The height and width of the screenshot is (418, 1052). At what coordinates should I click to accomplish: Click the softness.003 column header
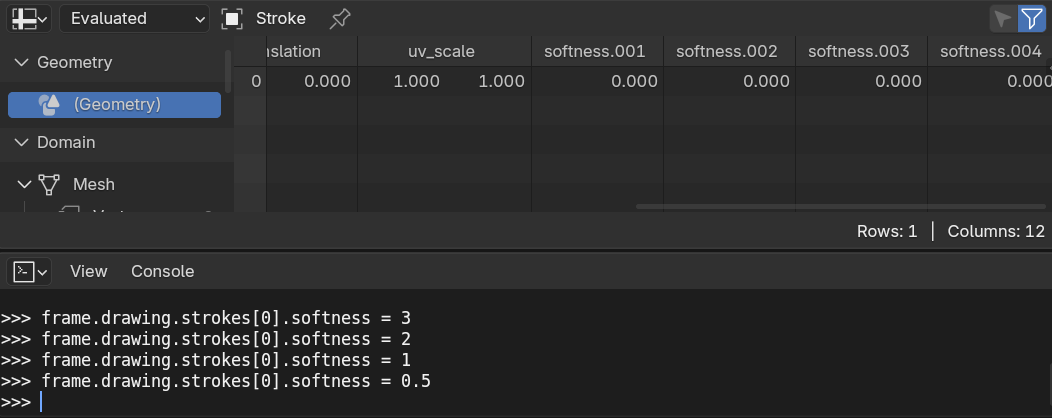(x=861, y=52)
